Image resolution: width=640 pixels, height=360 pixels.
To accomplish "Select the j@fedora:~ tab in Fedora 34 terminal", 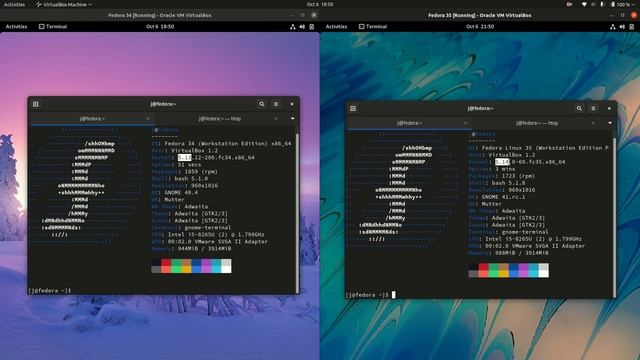I will point(92,119).
